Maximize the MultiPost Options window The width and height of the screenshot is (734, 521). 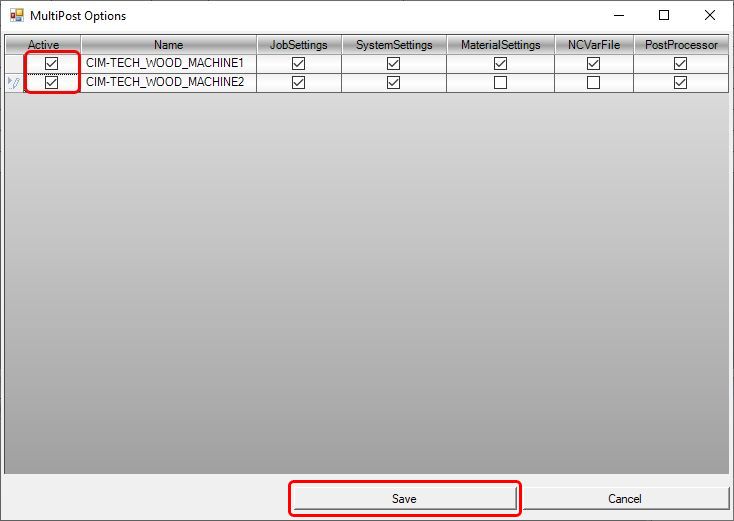pyautogui.click(x=664, y=16)
